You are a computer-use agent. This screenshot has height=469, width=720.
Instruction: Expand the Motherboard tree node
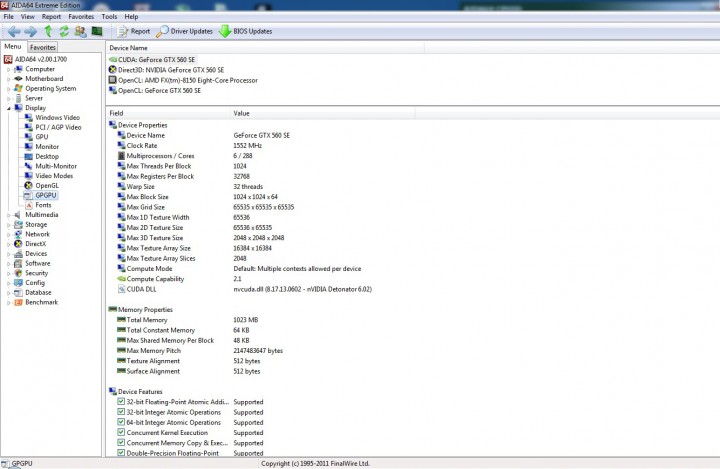(8, 79)
